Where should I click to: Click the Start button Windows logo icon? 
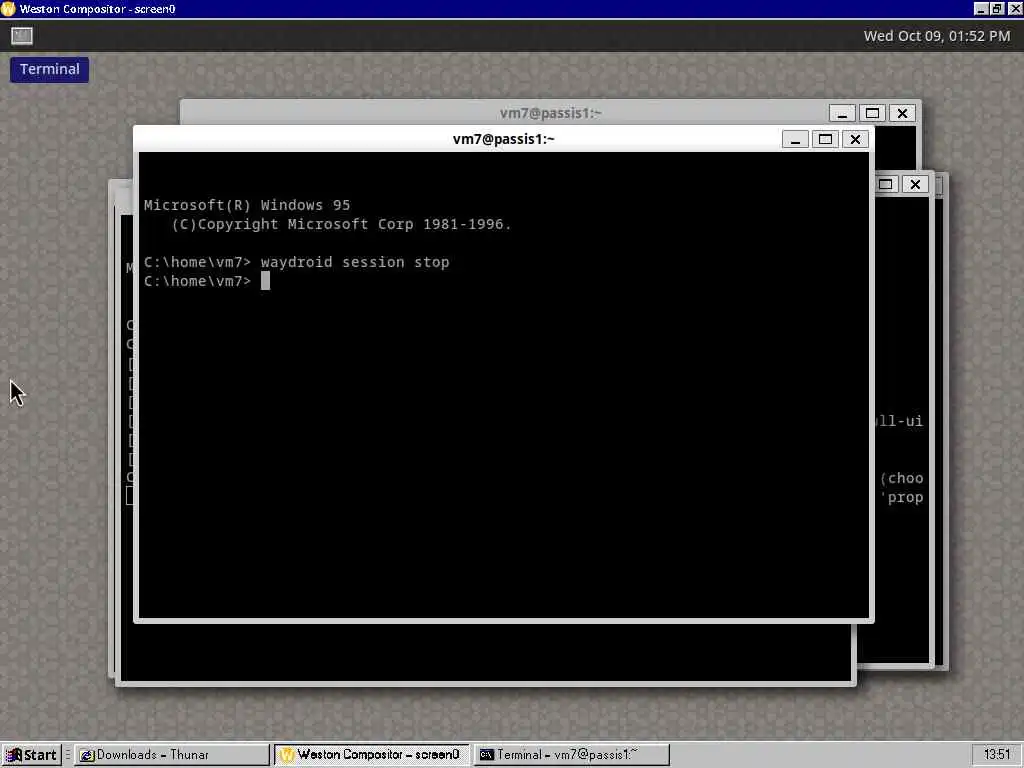click(14, 755)
